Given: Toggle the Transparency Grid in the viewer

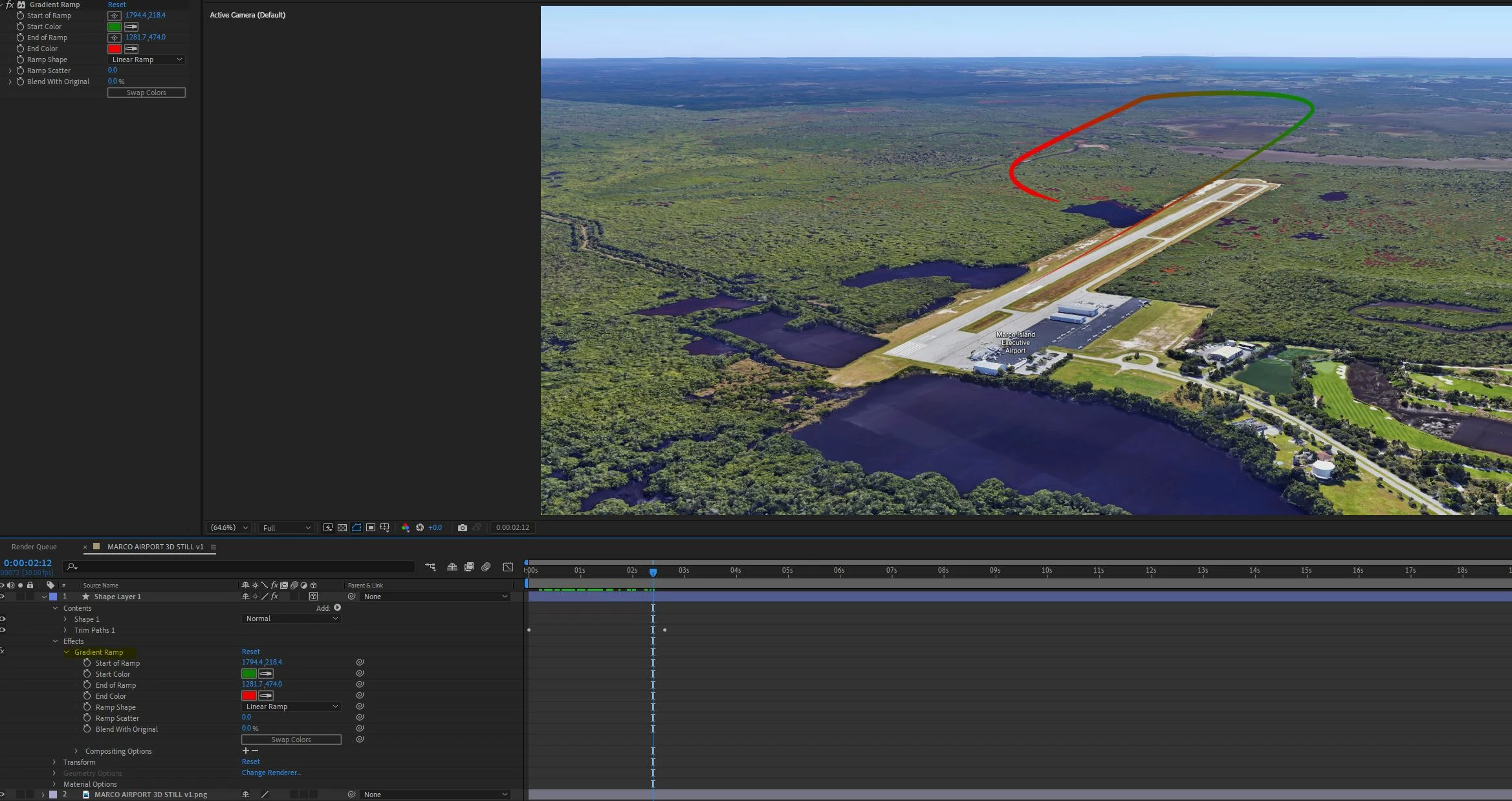Looking at the screenshot, I should 342,528.
